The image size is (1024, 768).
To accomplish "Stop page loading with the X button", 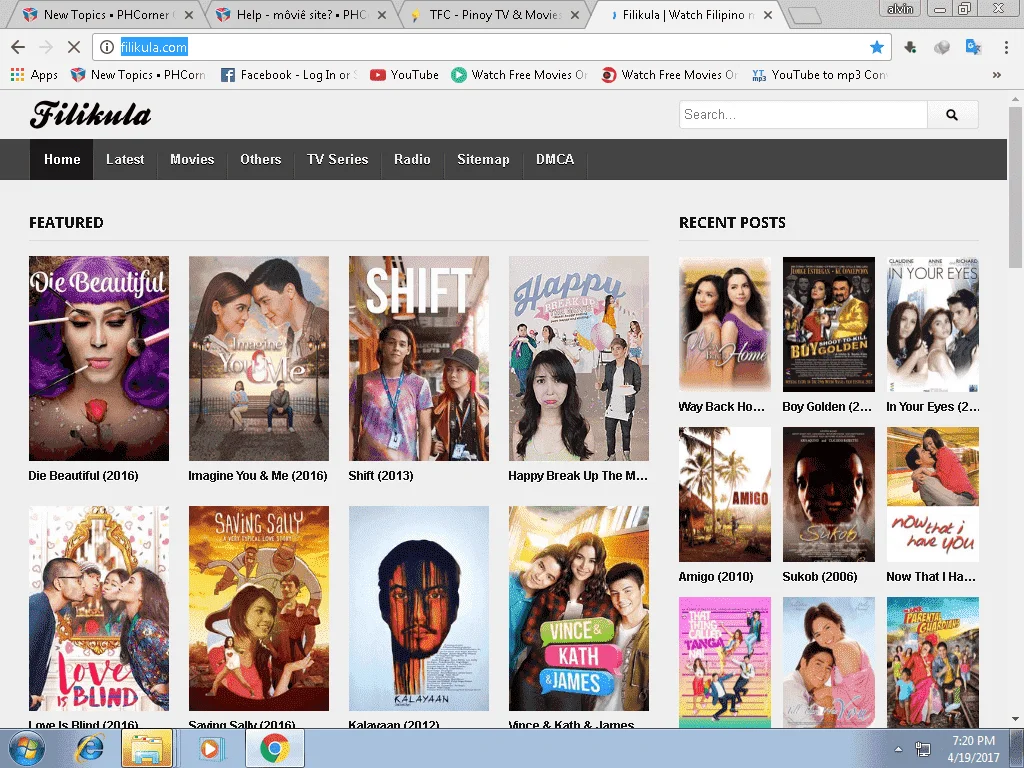I will pyautogui.click(x=74, y=47).
